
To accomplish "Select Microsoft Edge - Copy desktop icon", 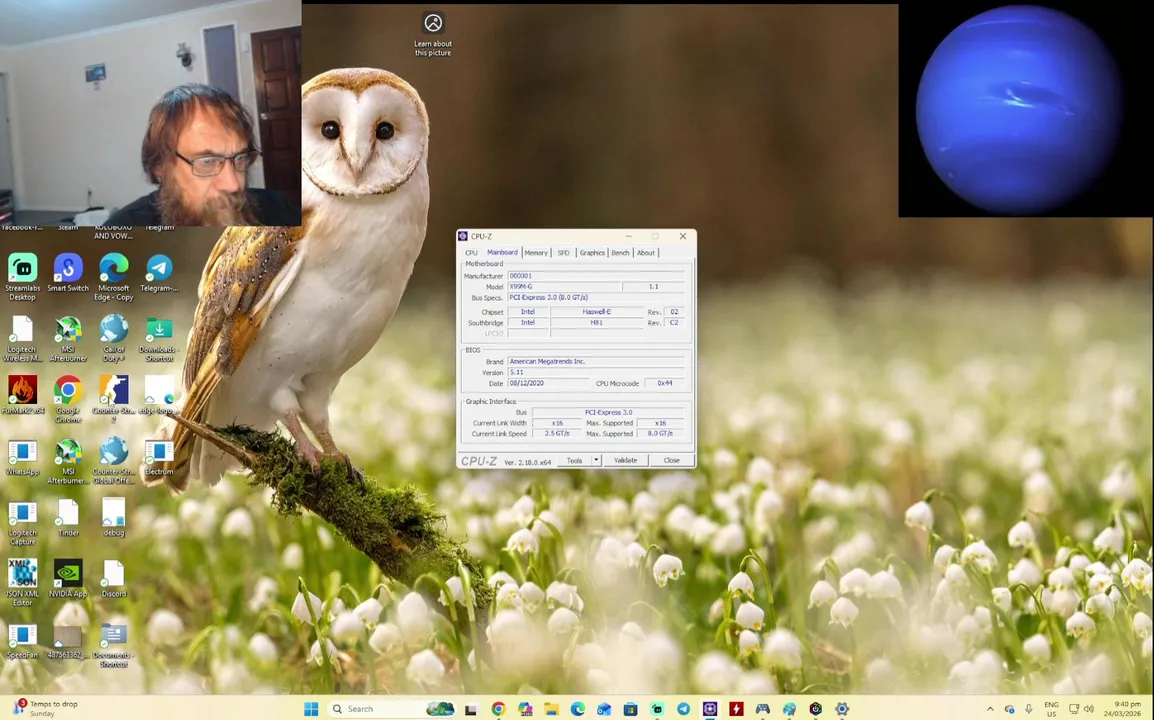I will [113, 277].
